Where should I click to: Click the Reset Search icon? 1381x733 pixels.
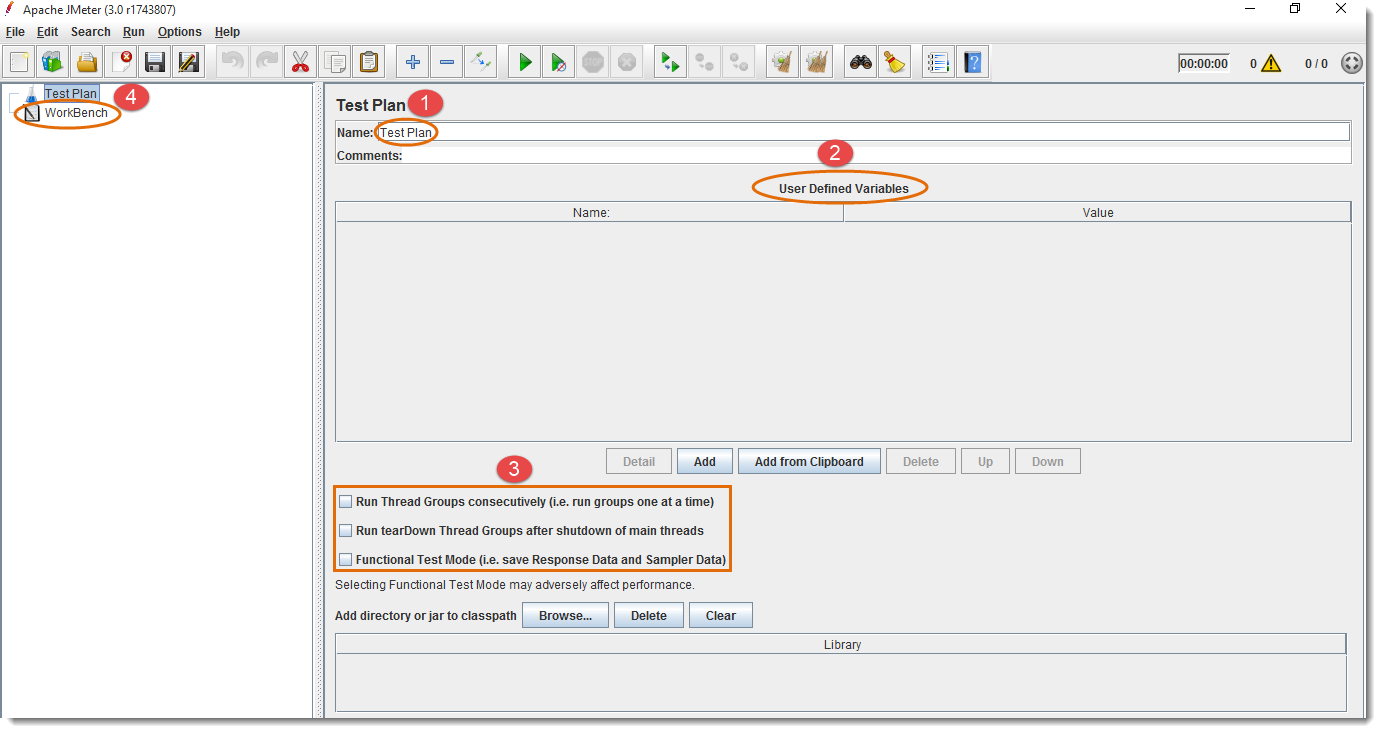[895, 62]
